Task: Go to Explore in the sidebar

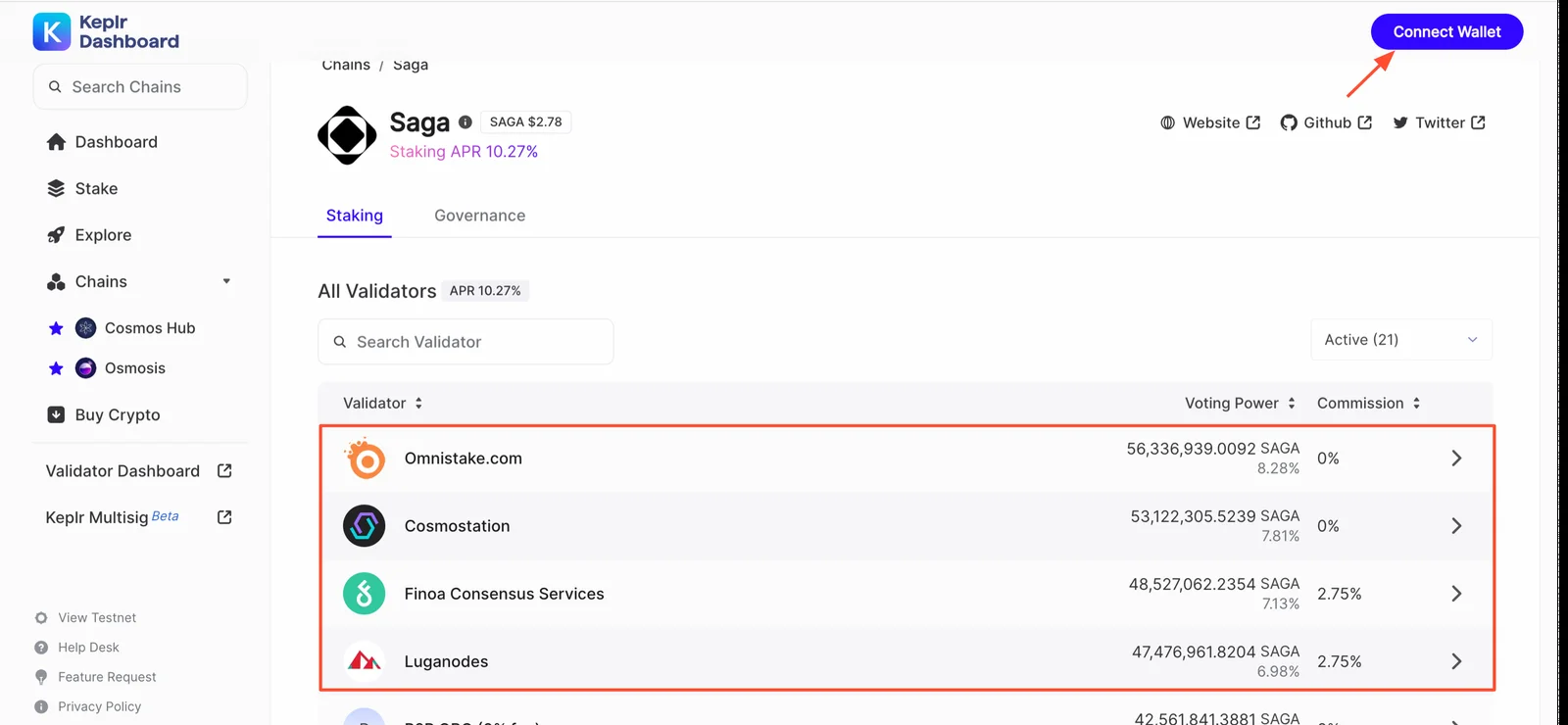Action: (x=89, y=235)
